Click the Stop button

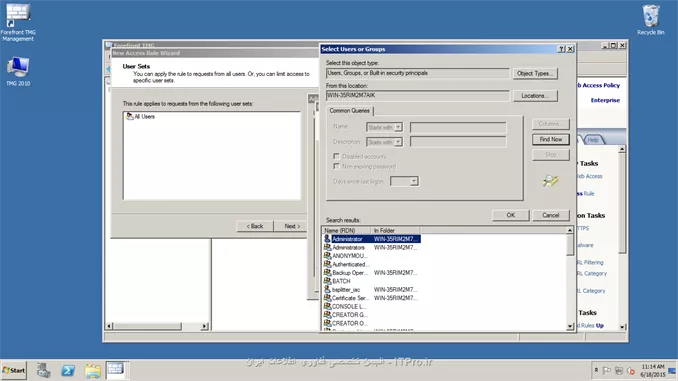550,155
